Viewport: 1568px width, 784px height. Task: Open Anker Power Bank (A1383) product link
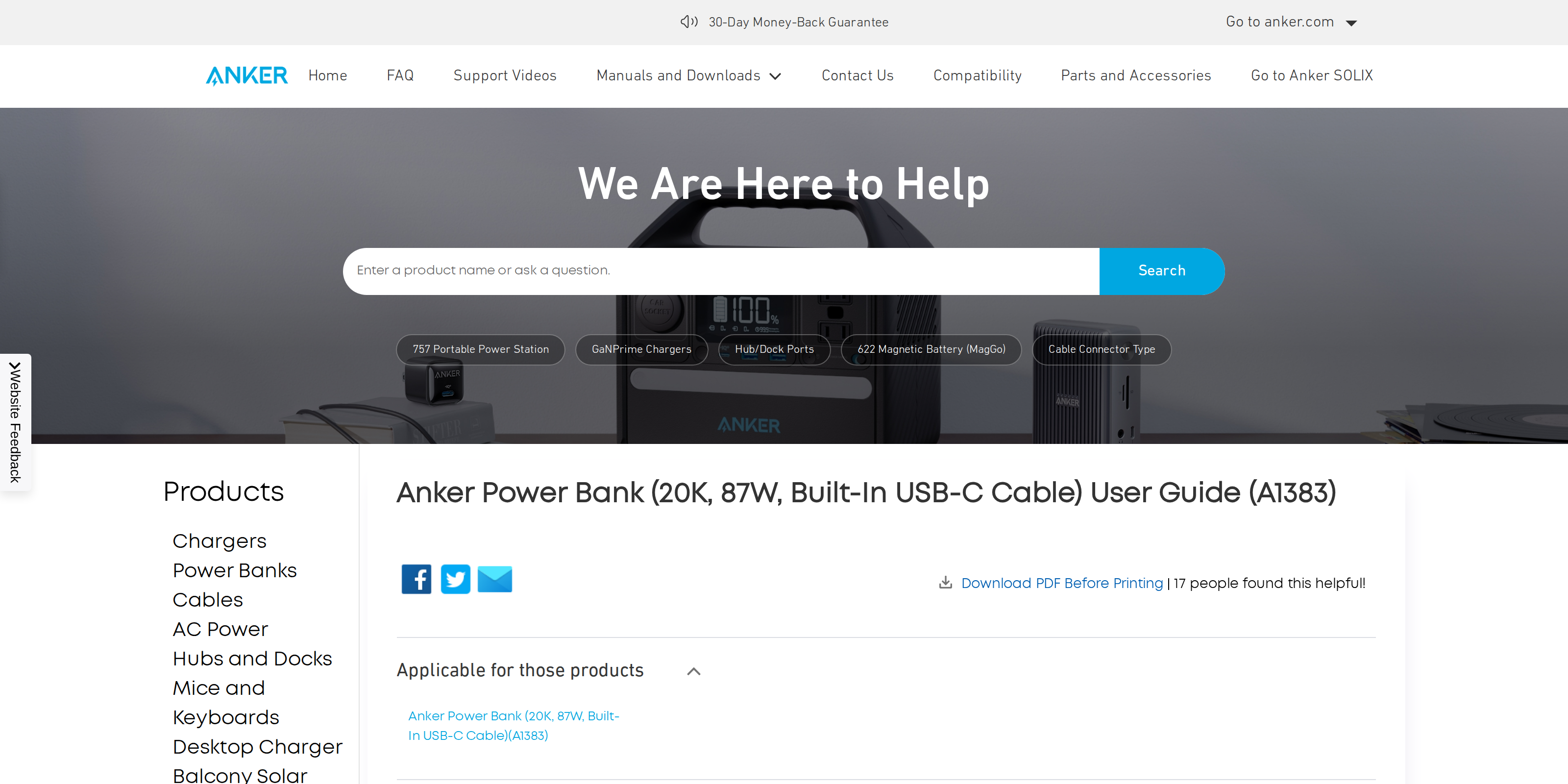pos(514,726)
